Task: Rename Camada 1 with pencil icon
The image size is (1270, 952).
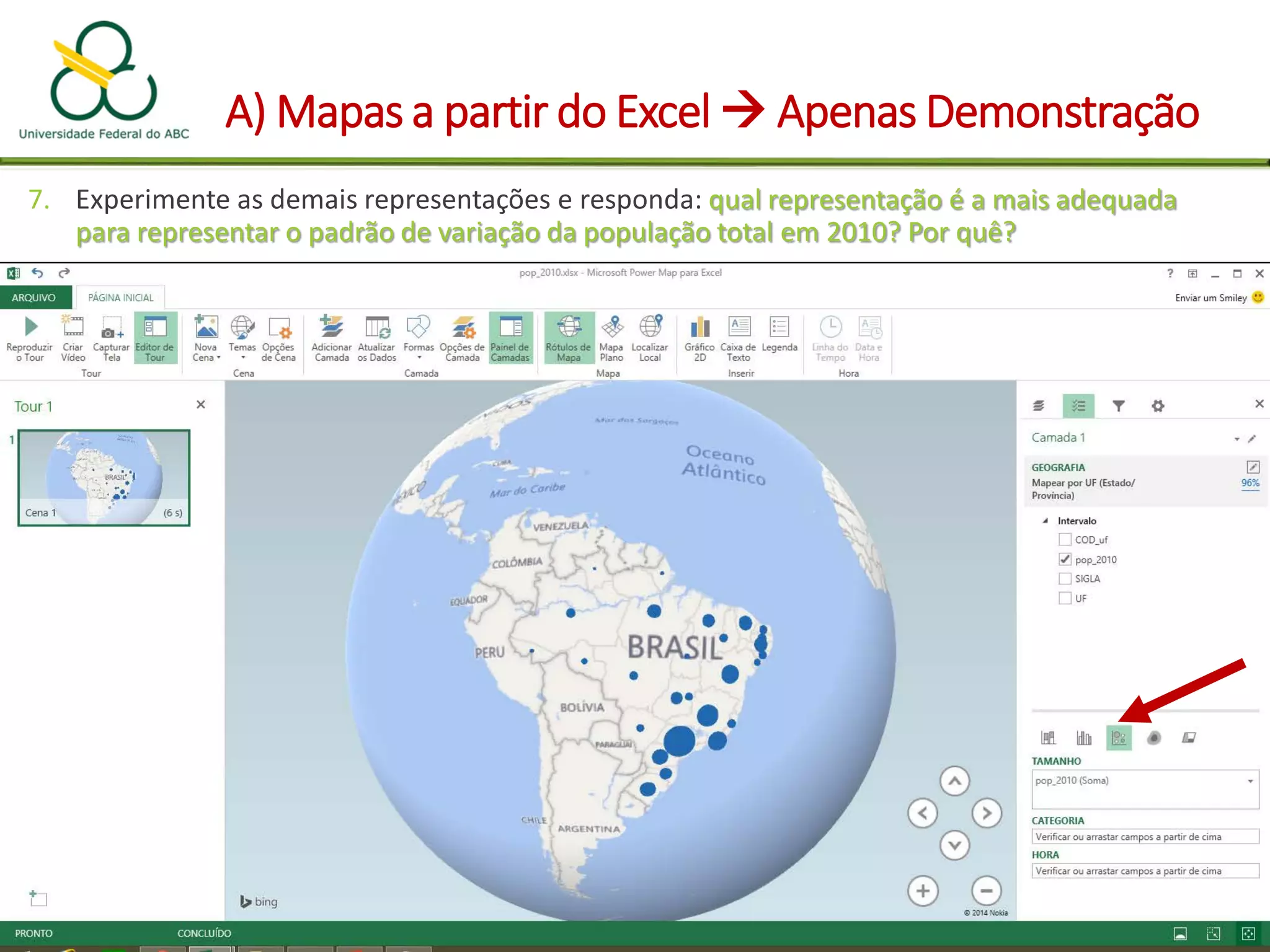Action: [x=1252, y=439]
